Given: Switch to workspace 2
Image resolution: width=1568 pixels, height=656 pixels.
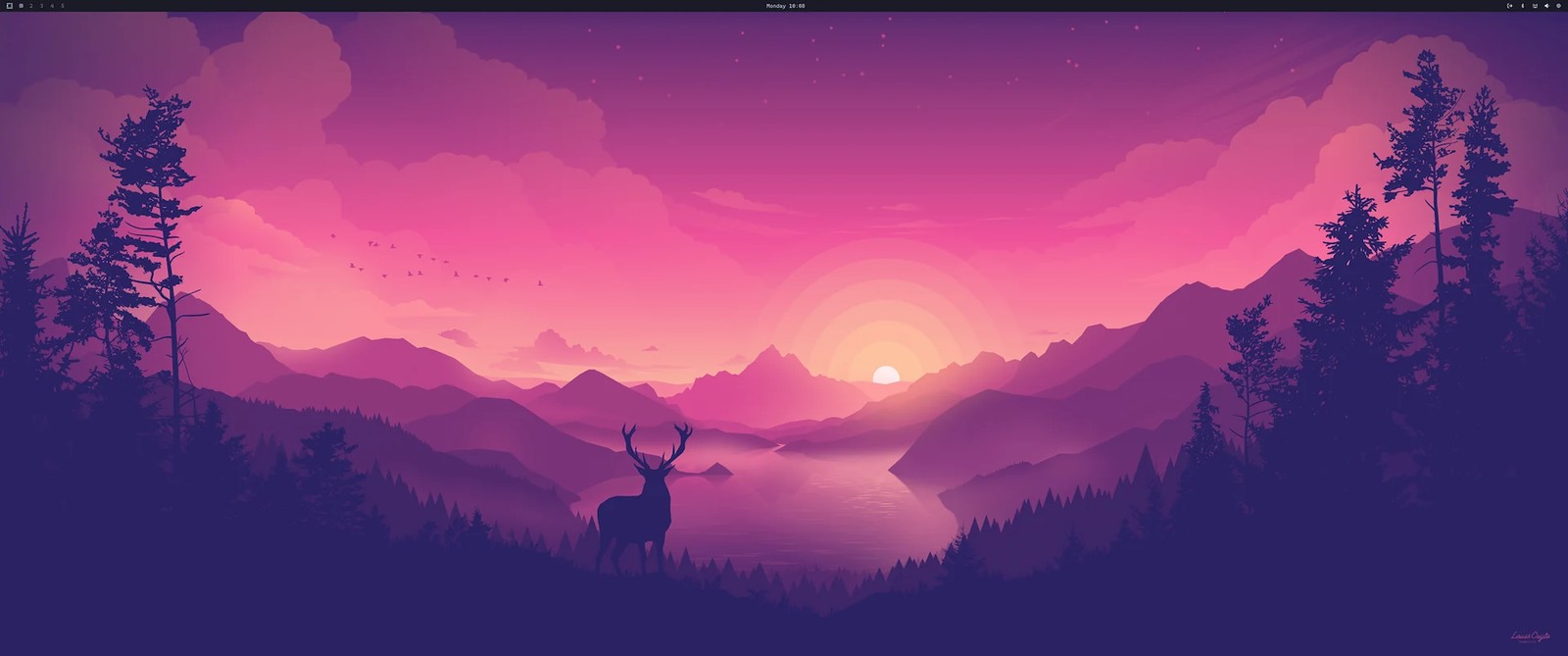Looking at the screenshot, I should [31, 6].
